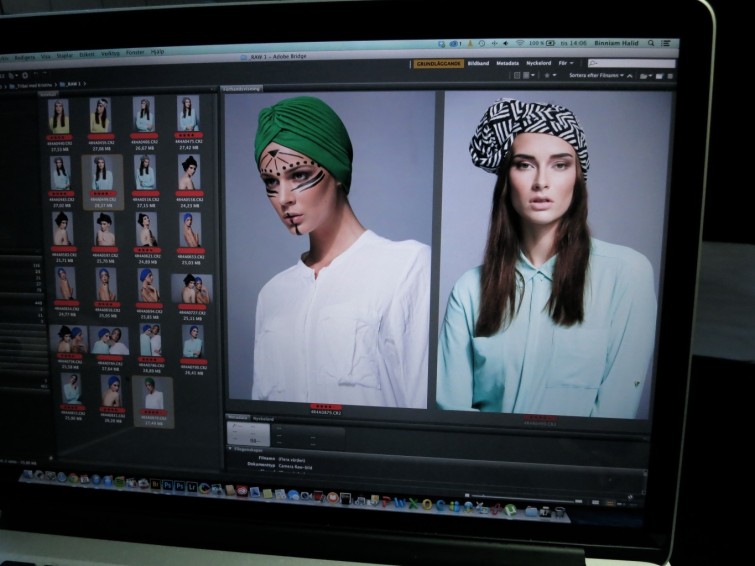Image resolution: width=755 pixels, height=566 pixels.
Task: Switch to the Bildband workspace
Action: click(478, 63)
